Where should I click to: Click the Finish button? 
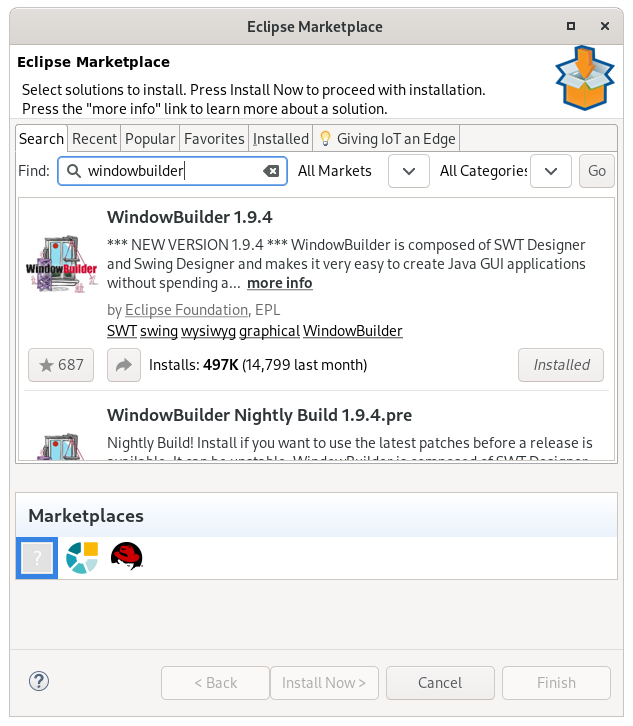tap(557, 683)
